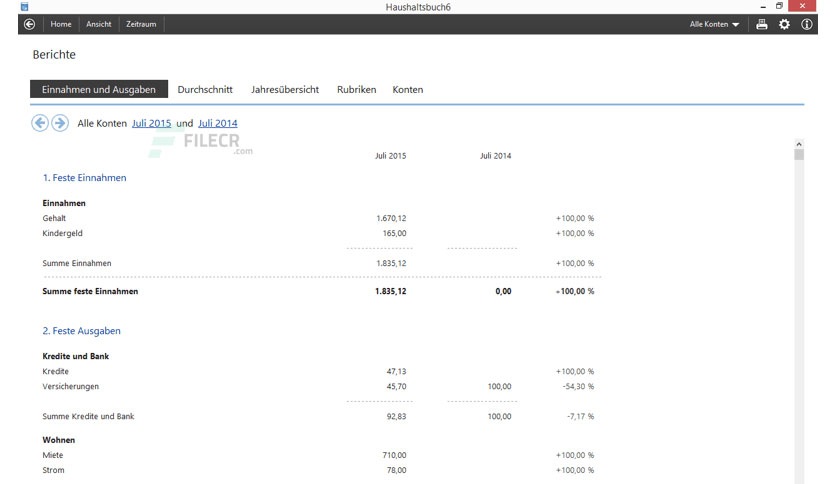Click the -7,17 % change value
Image resolution: width=836 pixels, height=484 pixels.
pos(580,416)
